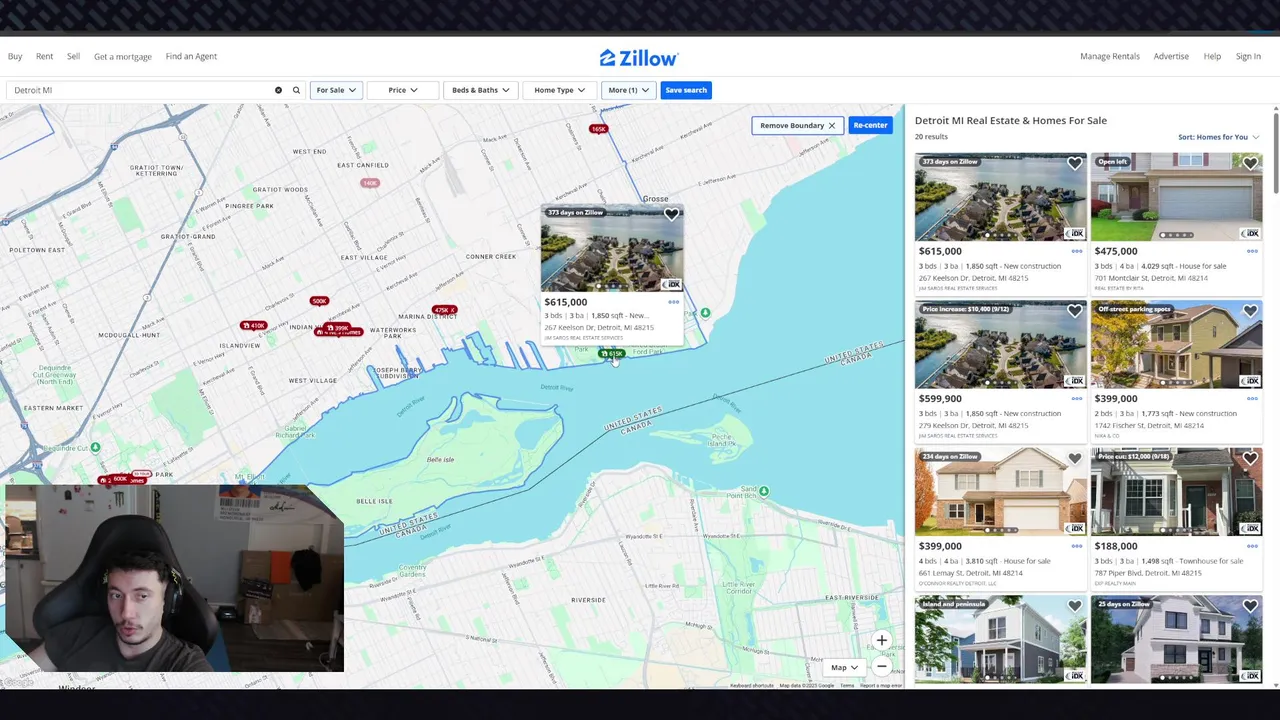Open the Buy menu
The image size is (1280, 720).
click(15, 56)
